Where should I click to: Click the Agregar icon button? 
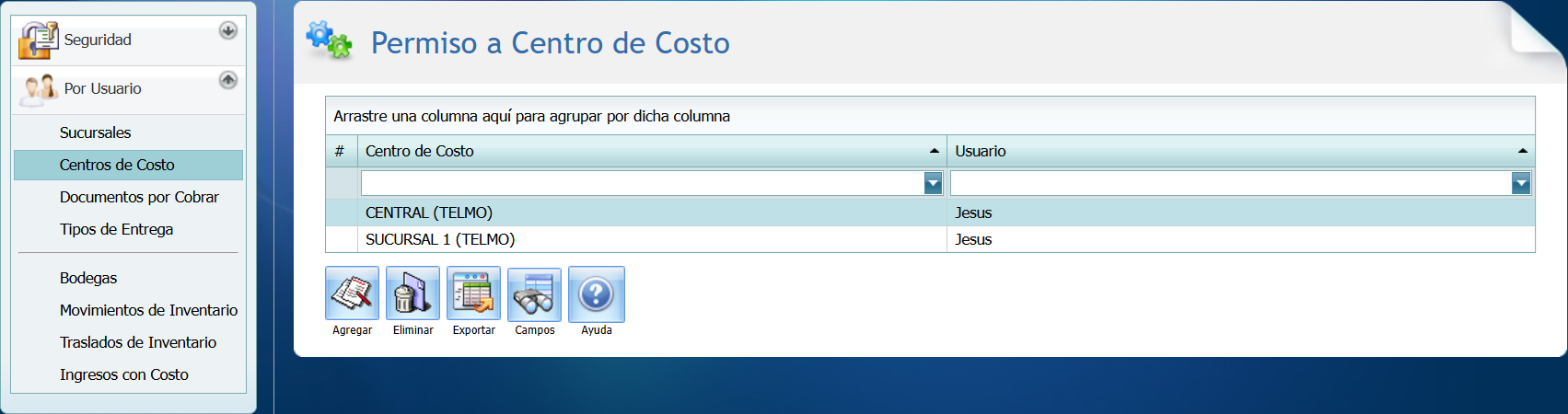pyautogui.click(x=352, y=293)
